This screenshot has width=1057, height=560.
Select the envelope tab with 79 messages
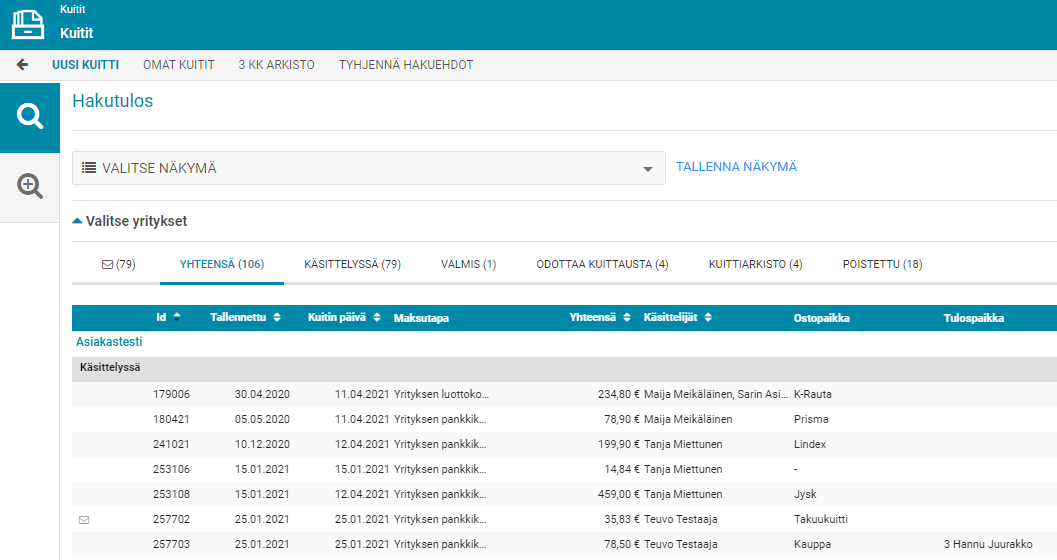pos(118,264)
